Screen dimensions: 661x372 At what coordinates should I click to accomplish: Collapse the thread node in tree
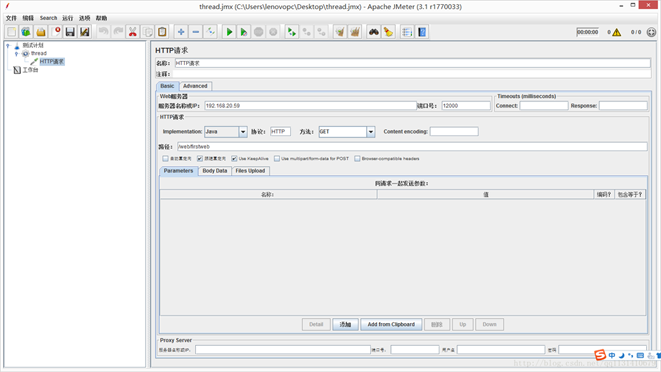(x=16, y=54)
